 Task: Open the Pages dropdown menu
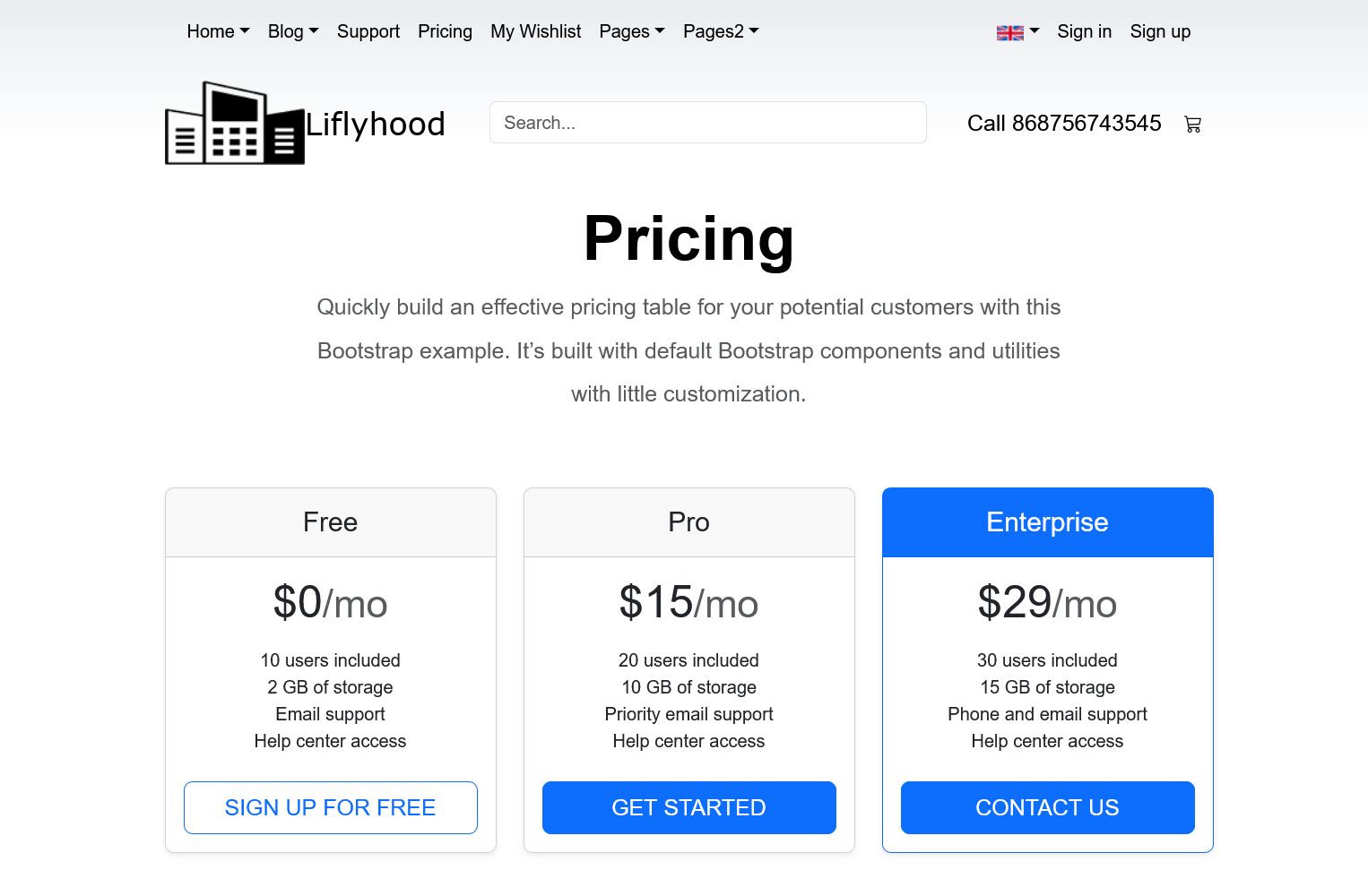tap(632, 31)
